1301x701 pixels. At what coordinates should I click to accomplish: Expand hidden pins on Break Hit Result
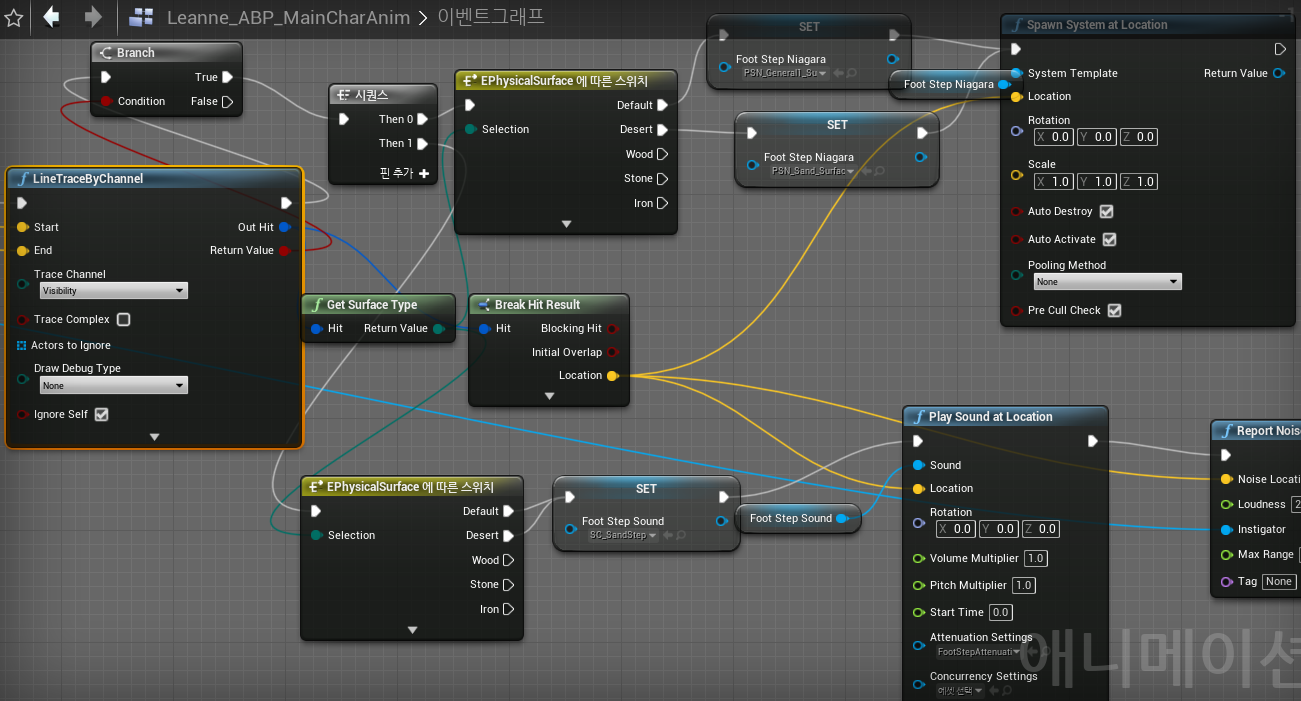pos(548,395)
